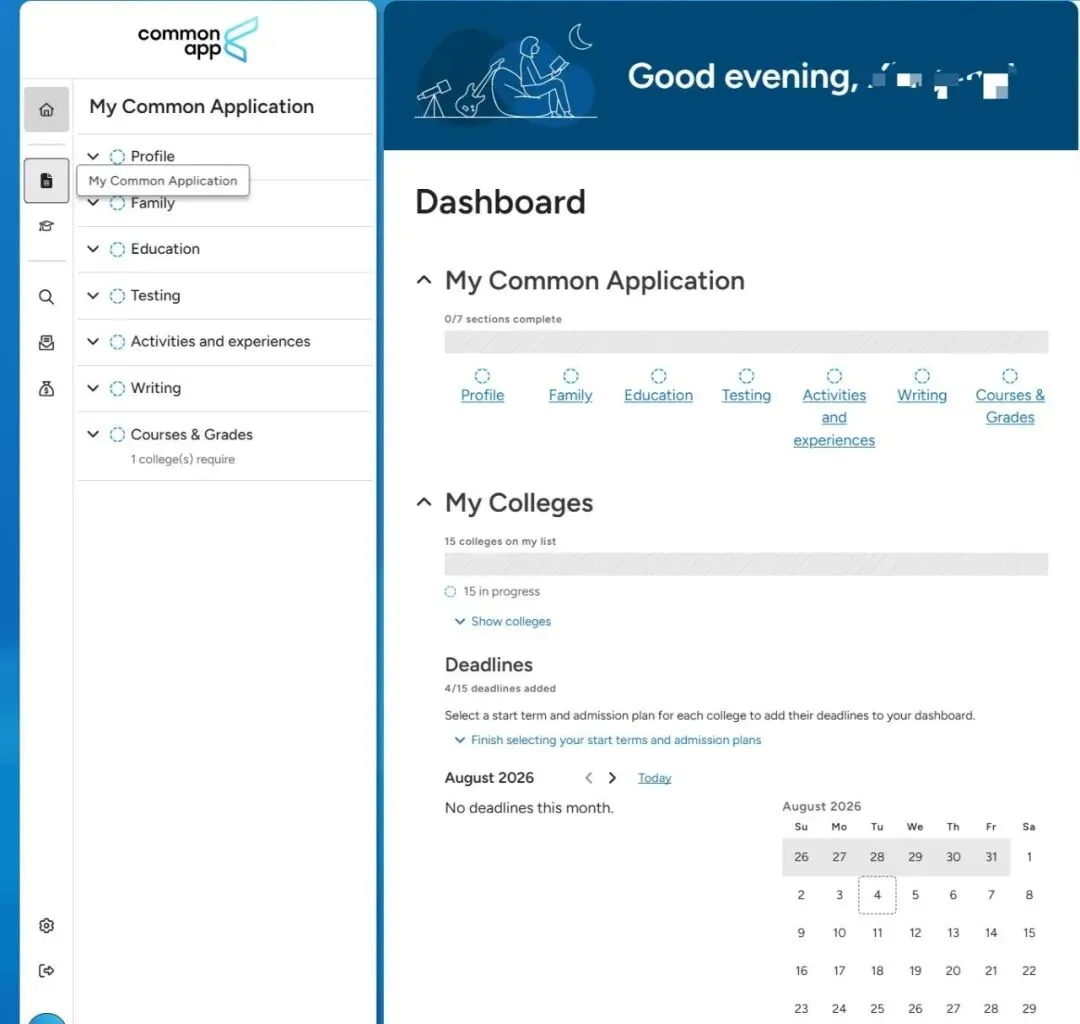This screenshot has height=1024, width=1080.
Task: Click the Testing label in sidebar
Action: click(156, 295)
